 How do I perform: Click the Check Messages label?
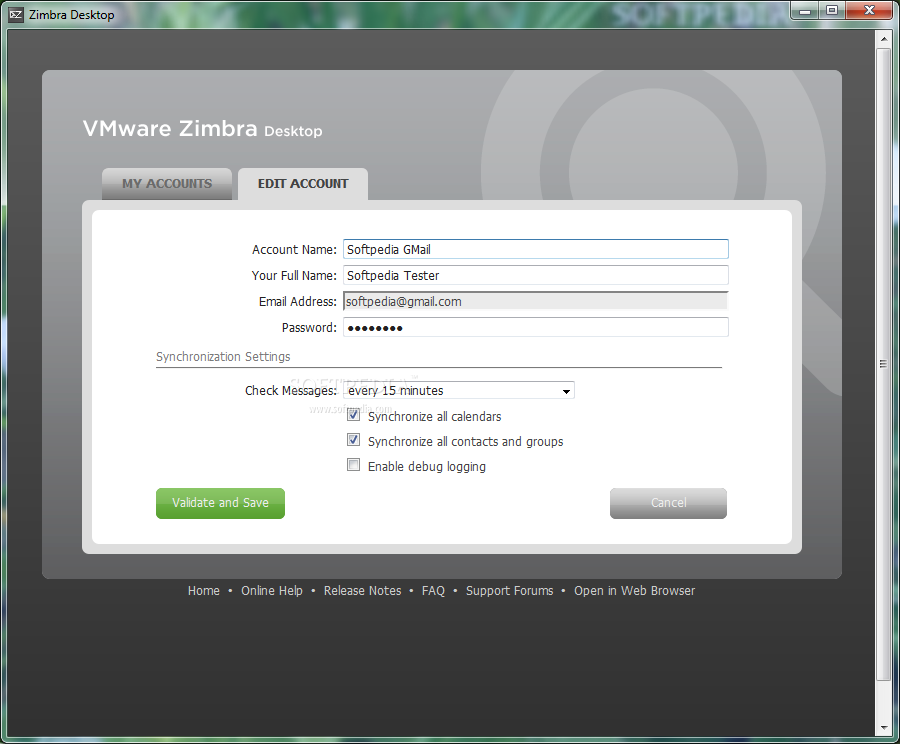coord(290,390)
